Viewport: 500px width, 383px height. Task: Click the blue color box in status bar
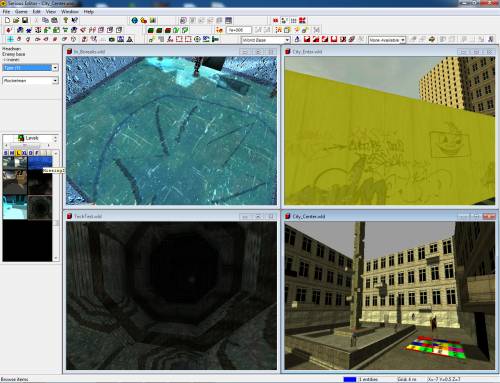coord(350,379)
